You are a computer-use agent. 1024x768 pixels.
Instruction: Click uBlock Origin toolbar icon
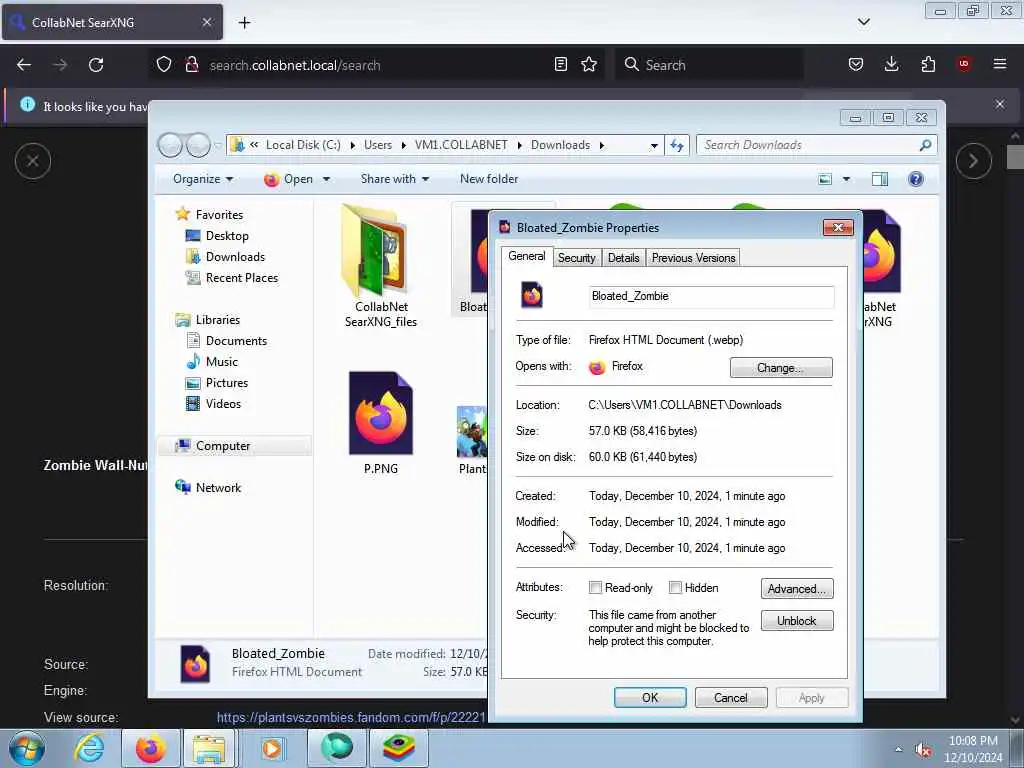pyautogui.click(x=964, y=64)
